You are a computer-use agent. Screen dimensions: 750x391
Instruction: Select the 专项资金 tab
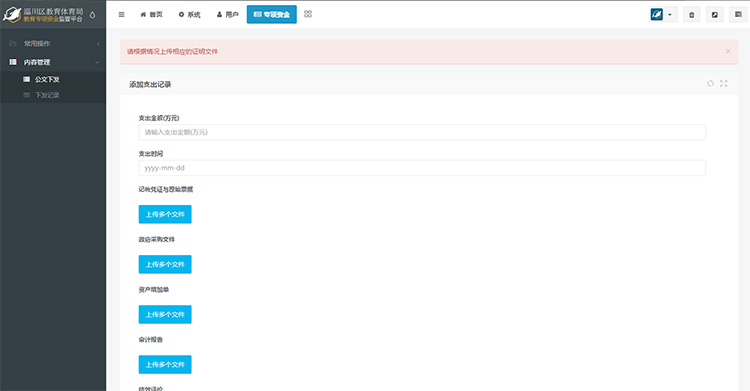click(272, 14)
